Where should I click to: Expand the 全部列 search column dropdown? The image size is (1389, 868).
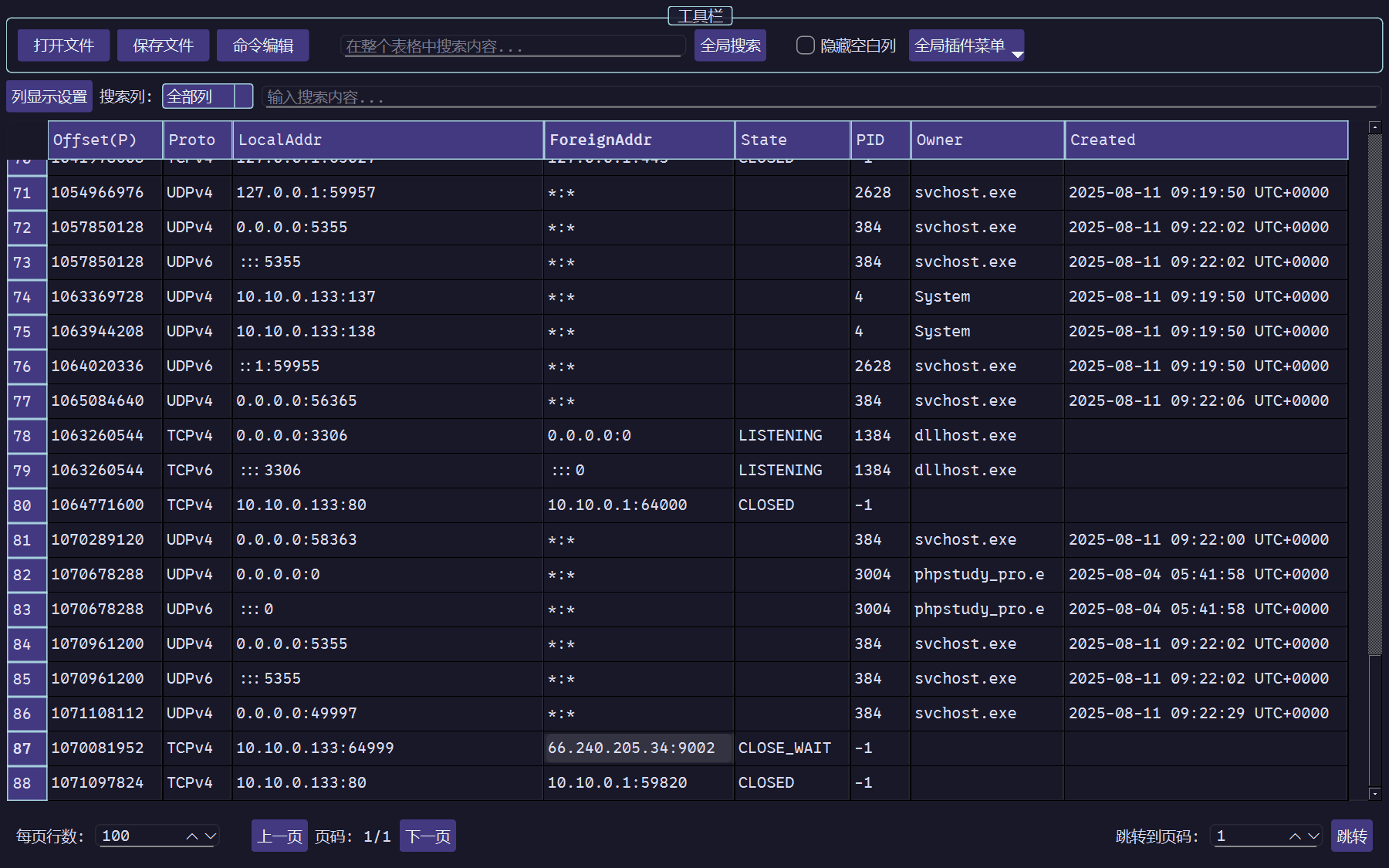pos(207,96)
